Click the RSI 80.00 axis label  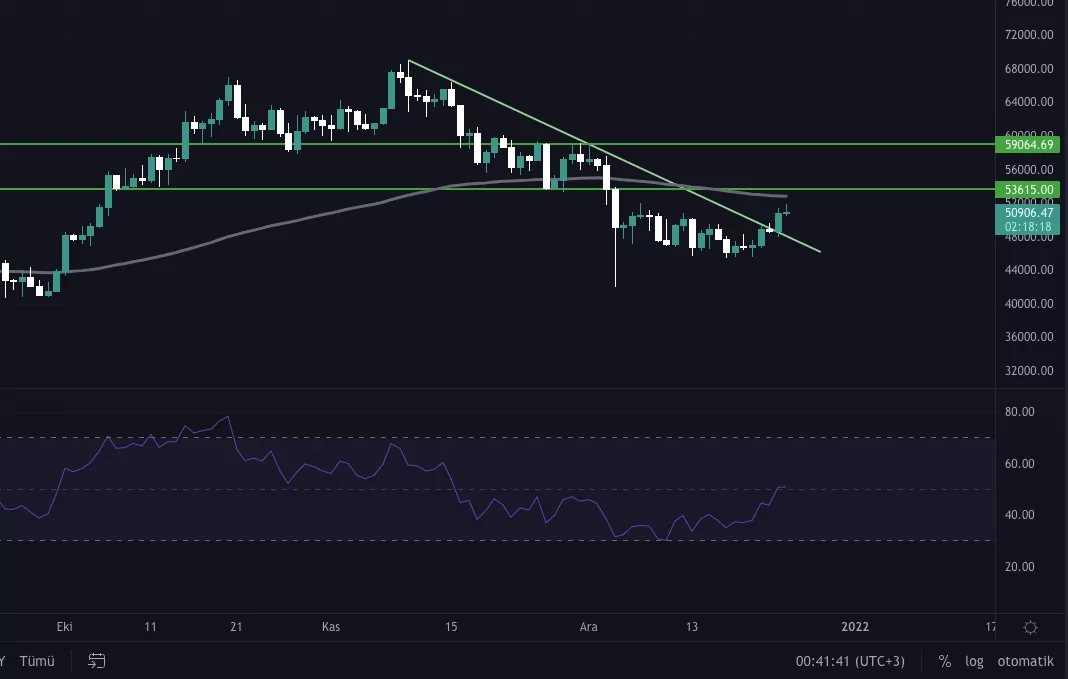coord(1019,411)
